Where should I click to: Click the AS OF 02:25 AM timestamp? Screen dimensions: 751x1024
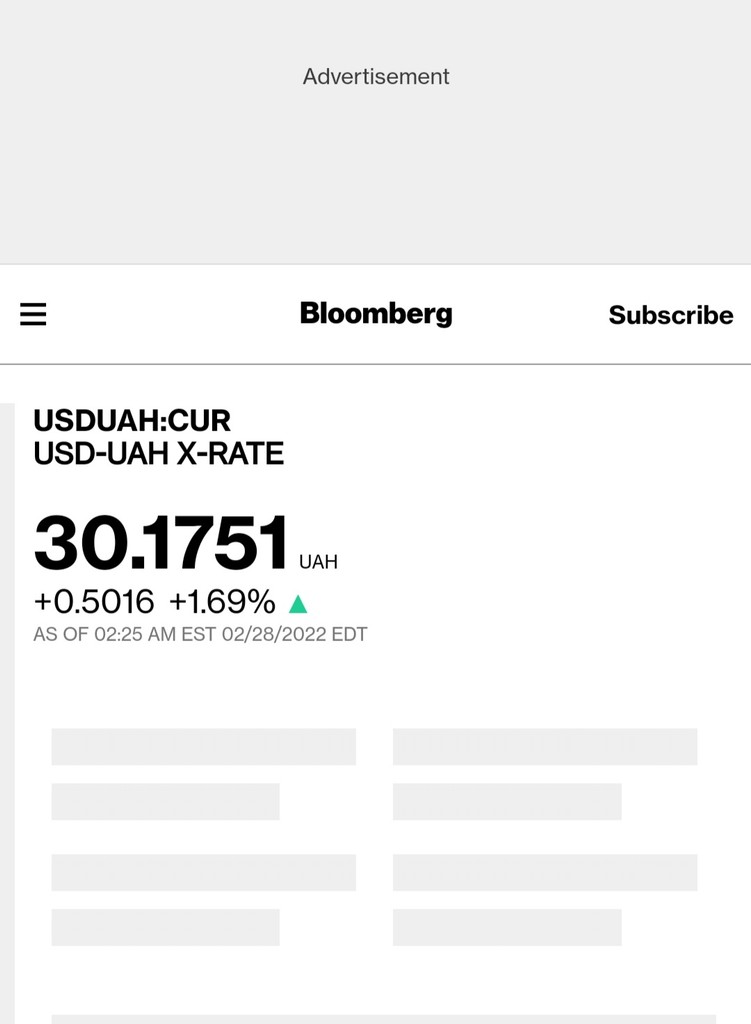[200, 634]
